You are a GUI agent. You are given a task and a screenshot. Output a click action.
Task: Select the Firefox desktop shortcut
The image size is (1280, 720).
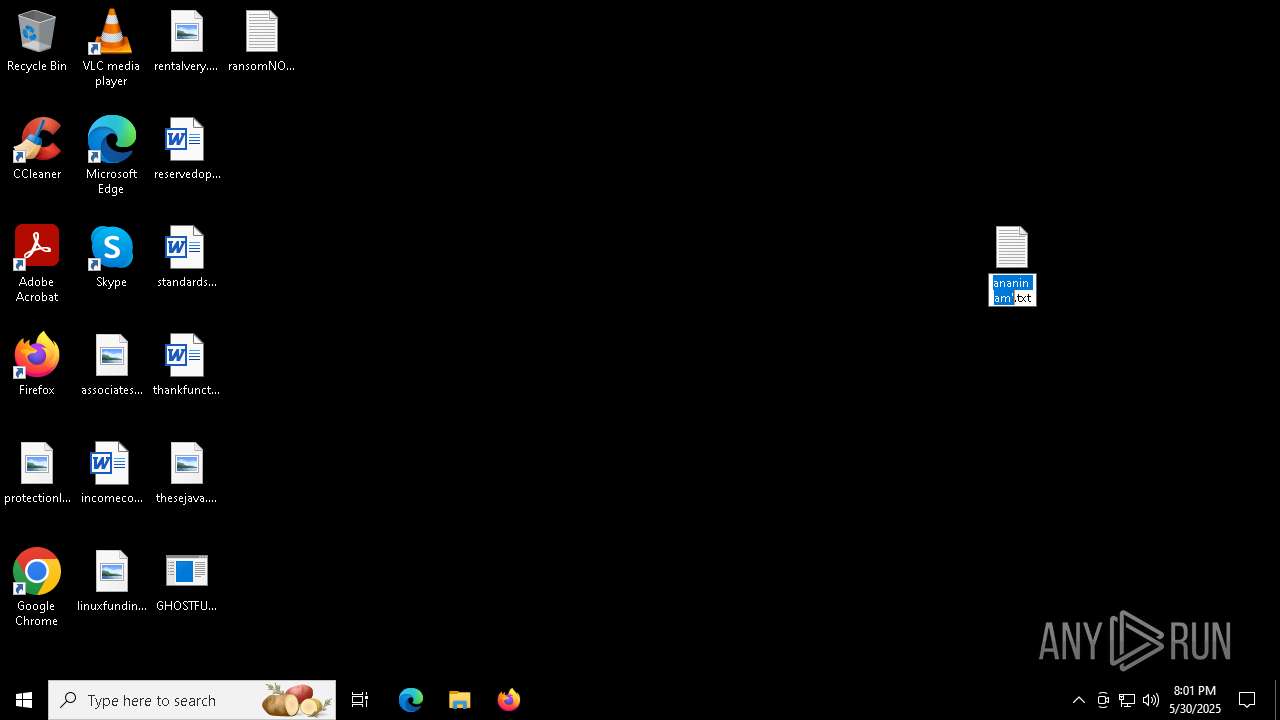[37, 366]
